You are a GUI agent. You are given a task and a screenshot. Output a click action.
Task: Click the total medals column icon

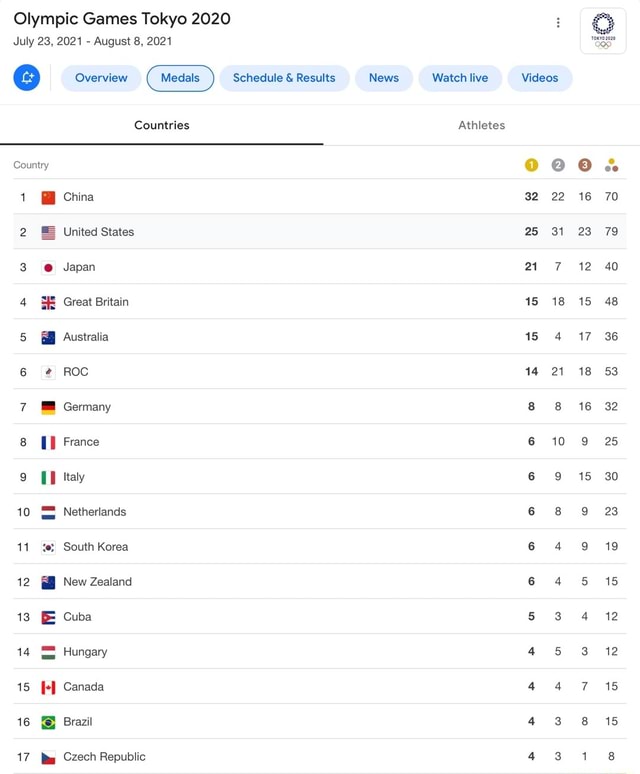pos(611,165)
